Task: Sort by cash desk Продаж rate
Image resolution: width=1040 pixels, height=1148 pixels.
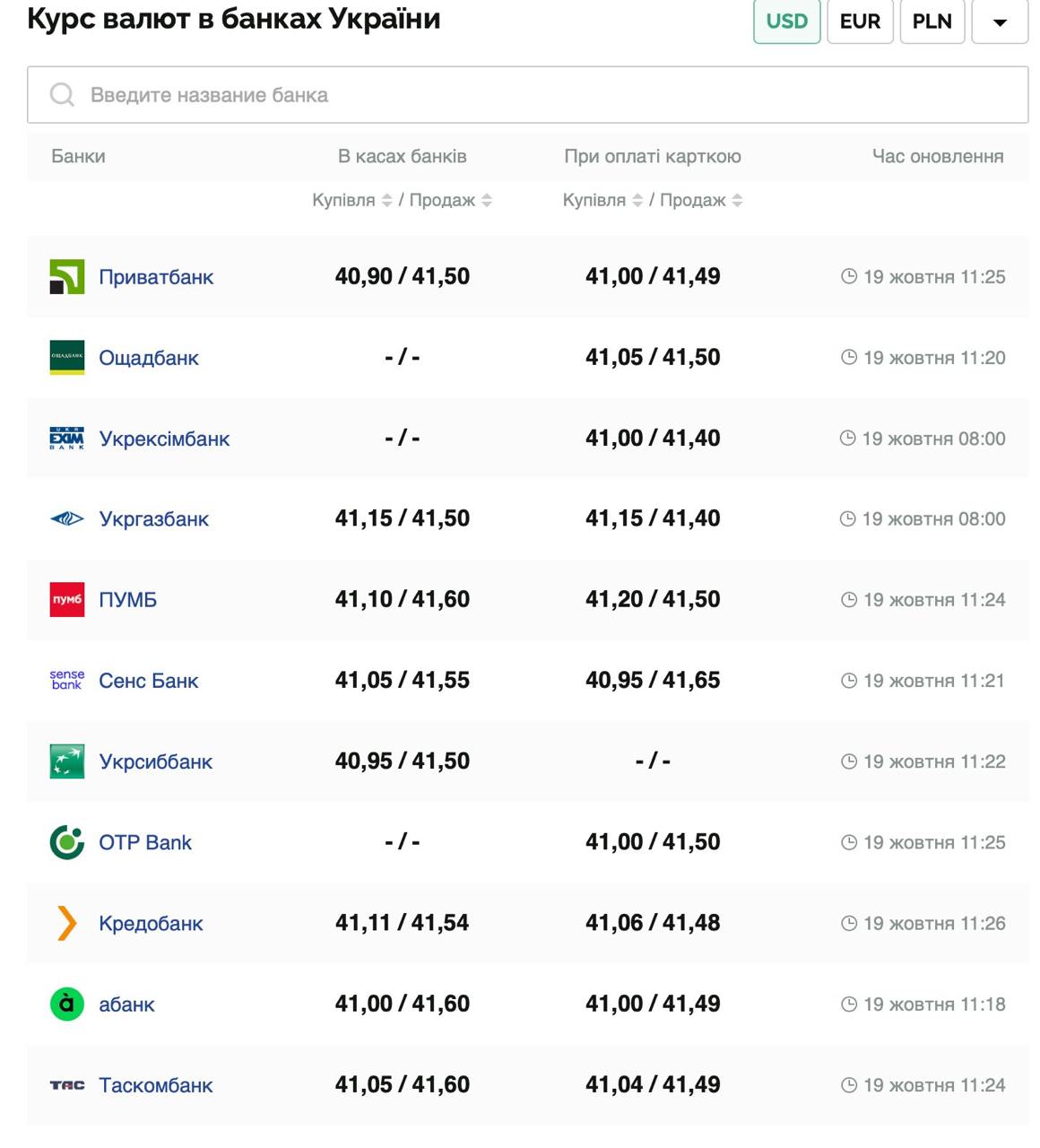Action: (487, 200)
